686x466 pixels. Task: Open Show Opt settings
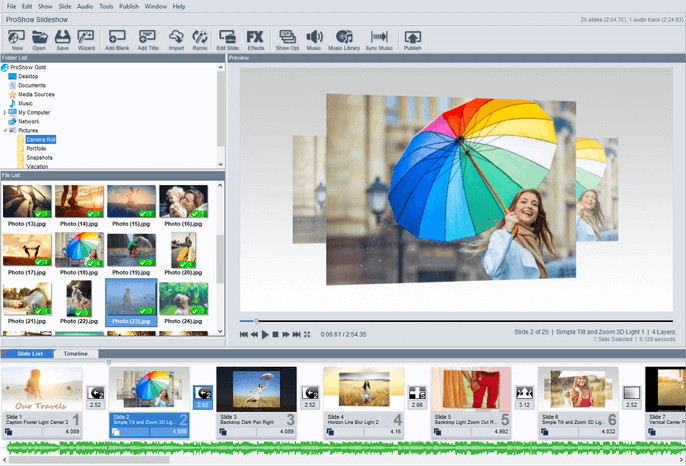coord(287,40)
